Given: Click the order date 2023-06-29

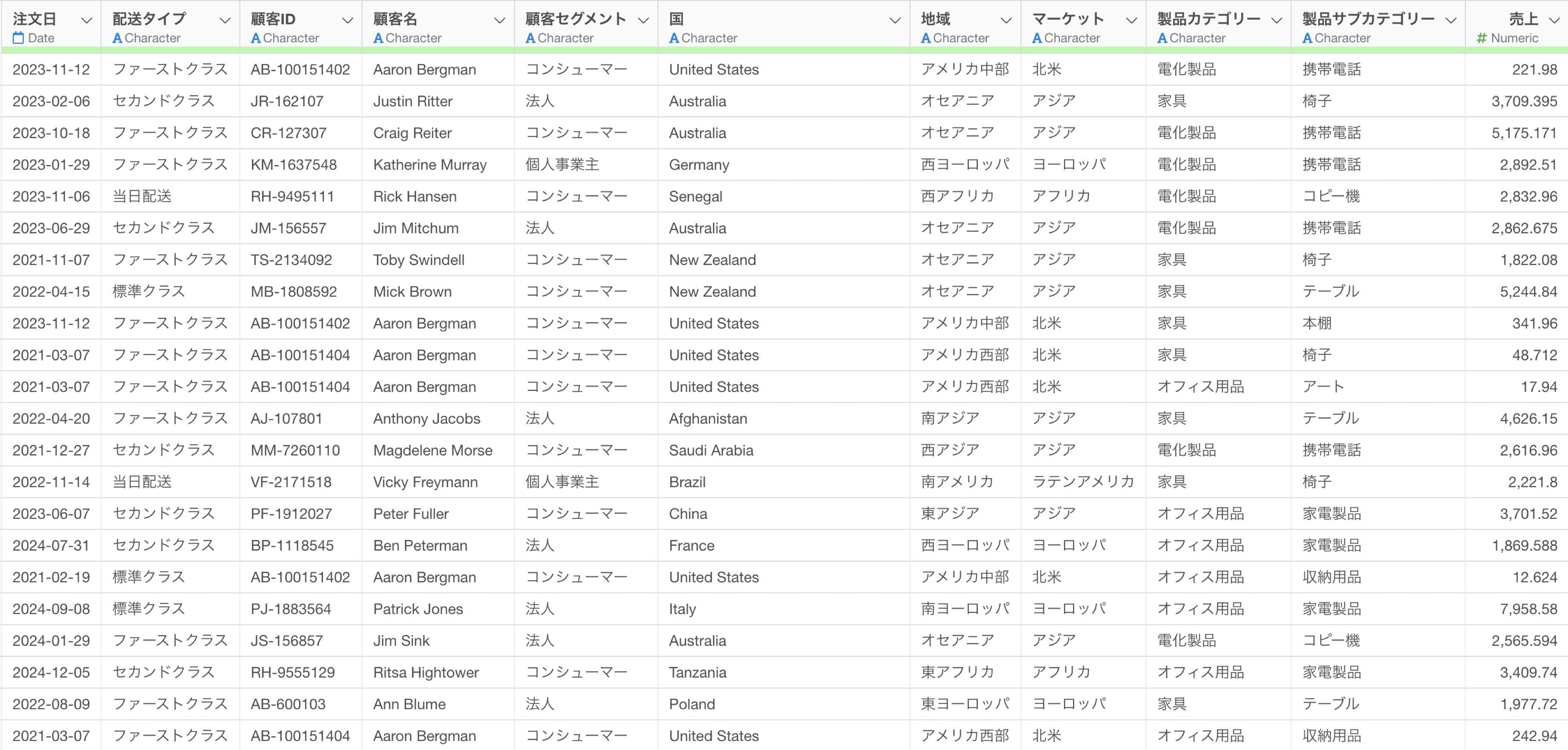Looking at the screenshot, I should [x=51, y=227].
